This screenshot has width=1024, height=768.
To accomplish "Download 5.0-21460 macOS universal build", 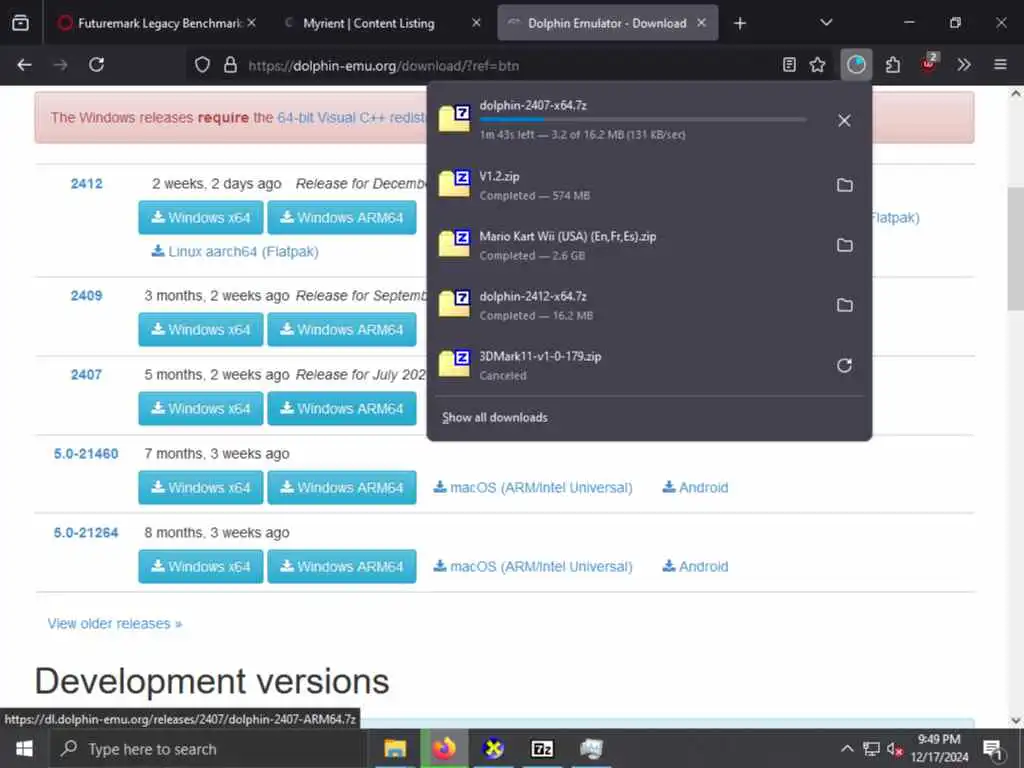I will (533, 487).
